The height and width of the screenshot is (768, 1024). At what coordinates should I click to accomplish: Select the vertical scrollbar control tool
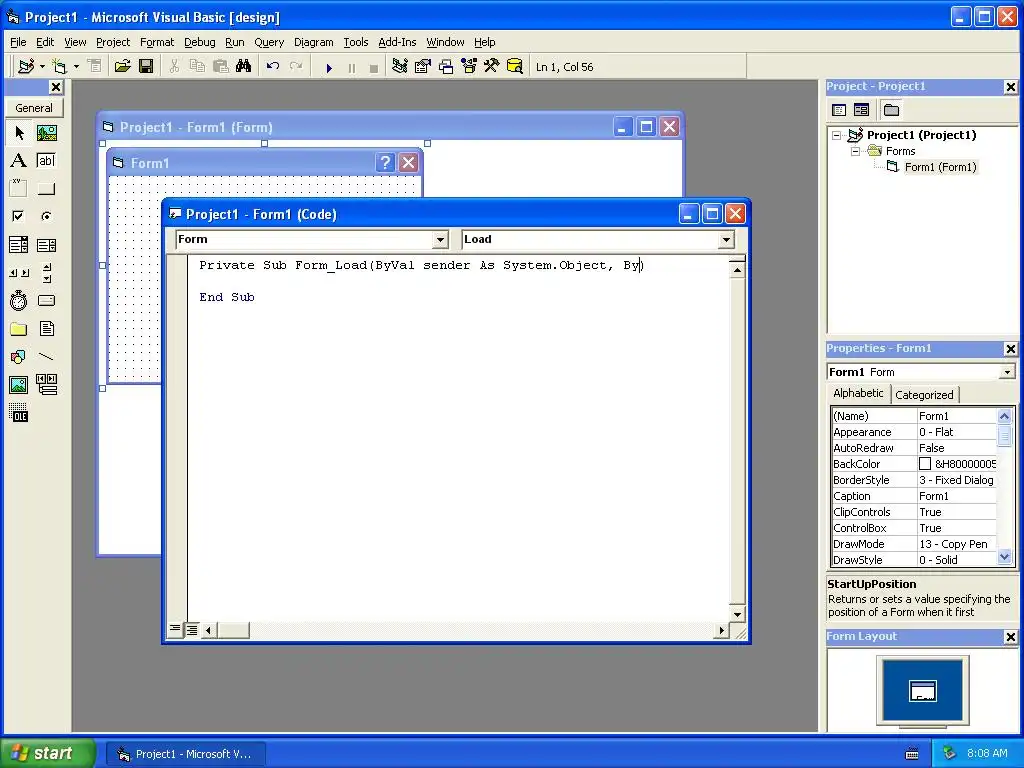[46, 273]
